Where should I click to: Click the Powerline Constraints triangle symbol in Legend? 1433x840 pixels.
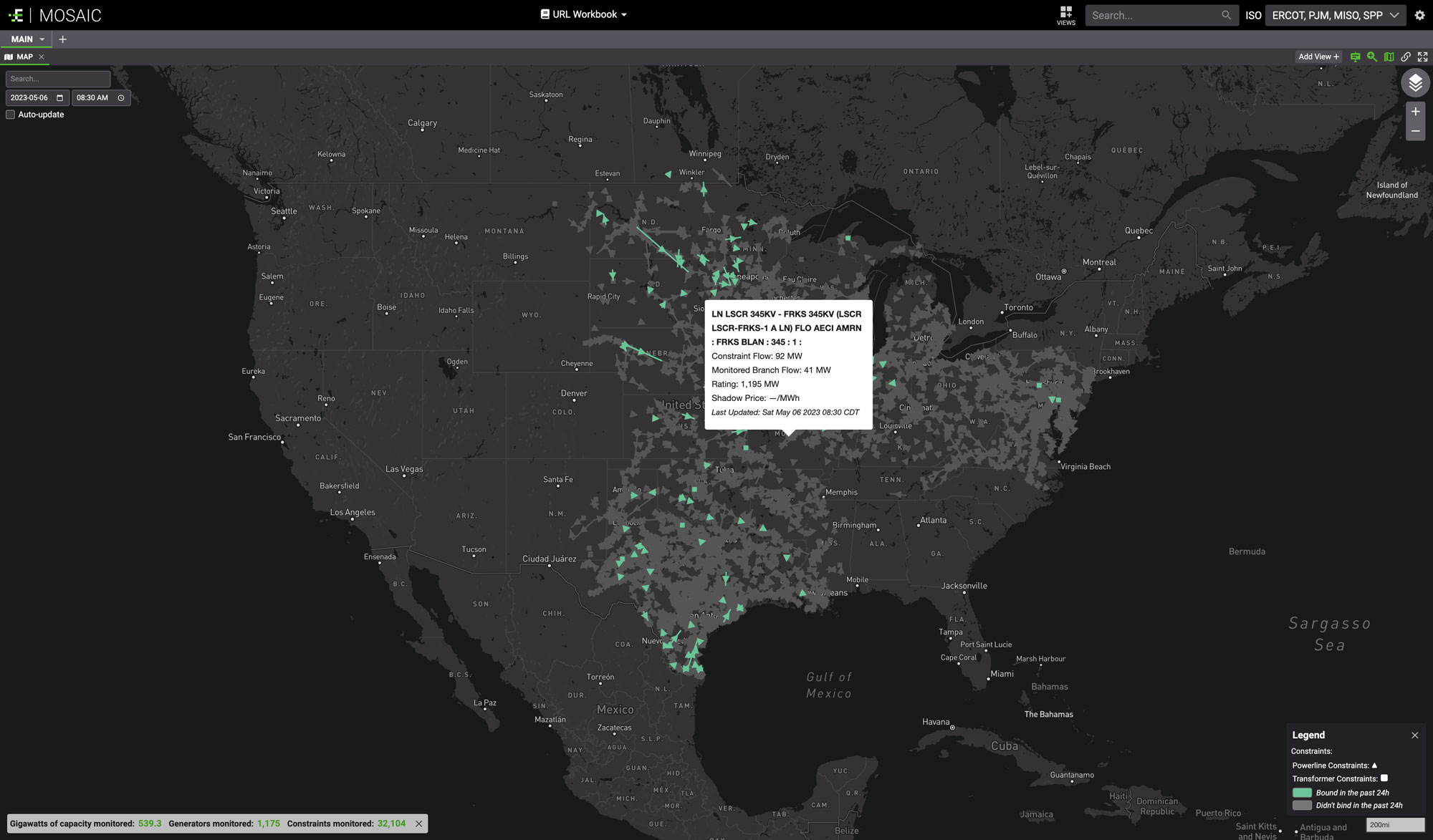[x=1374, y=765]
